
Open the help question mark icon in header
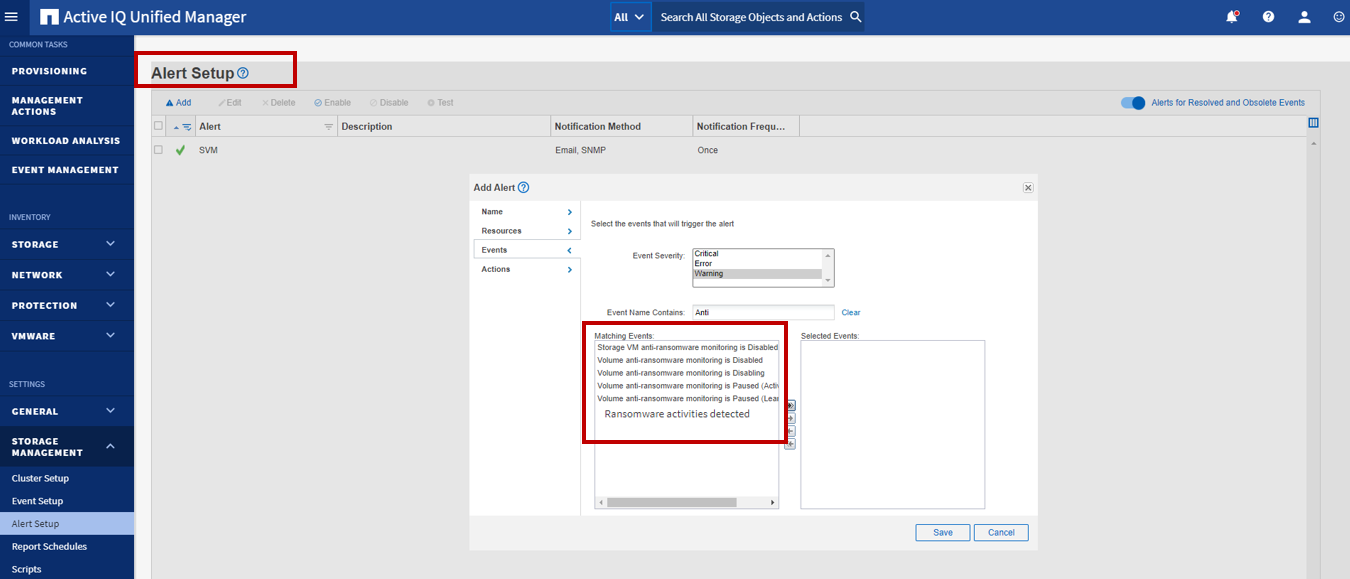click(1268, 17)
